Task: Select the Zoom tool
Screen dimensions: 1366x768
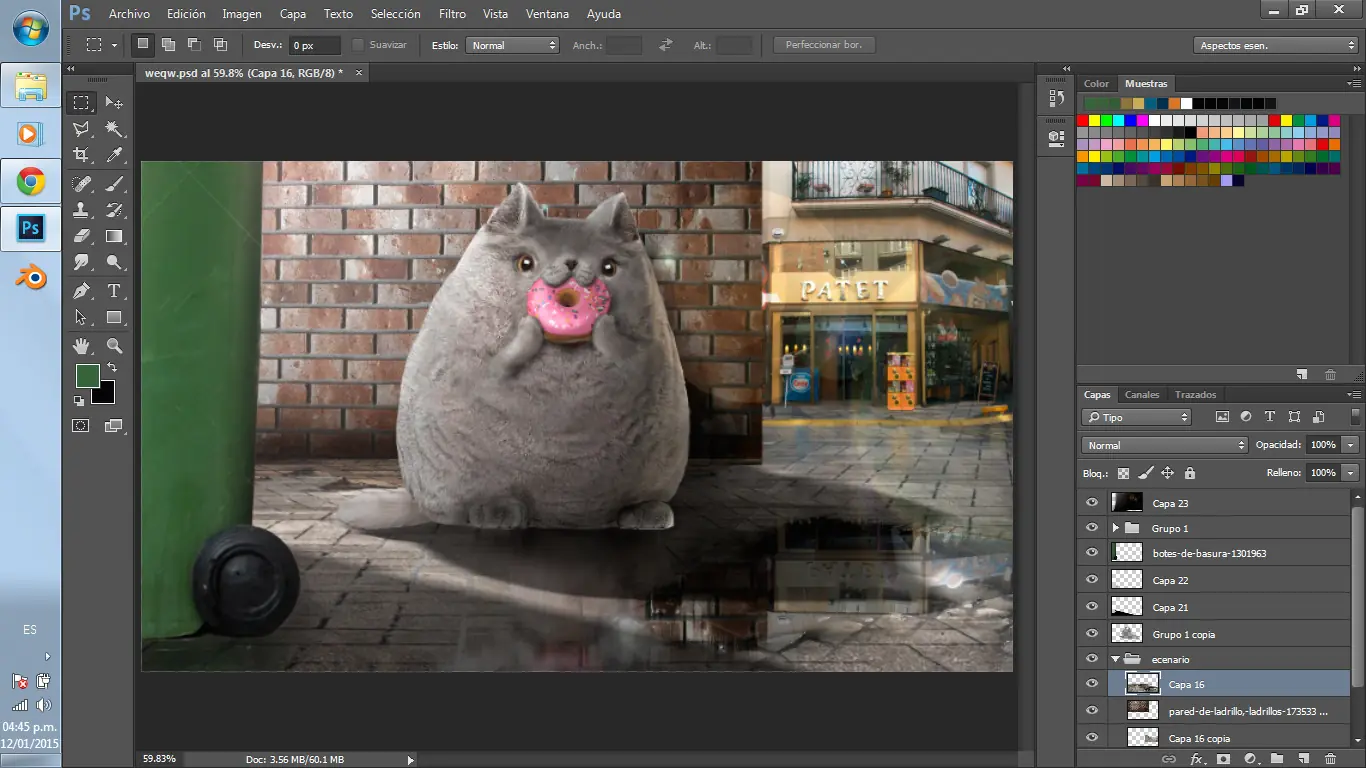Action: 114,346
